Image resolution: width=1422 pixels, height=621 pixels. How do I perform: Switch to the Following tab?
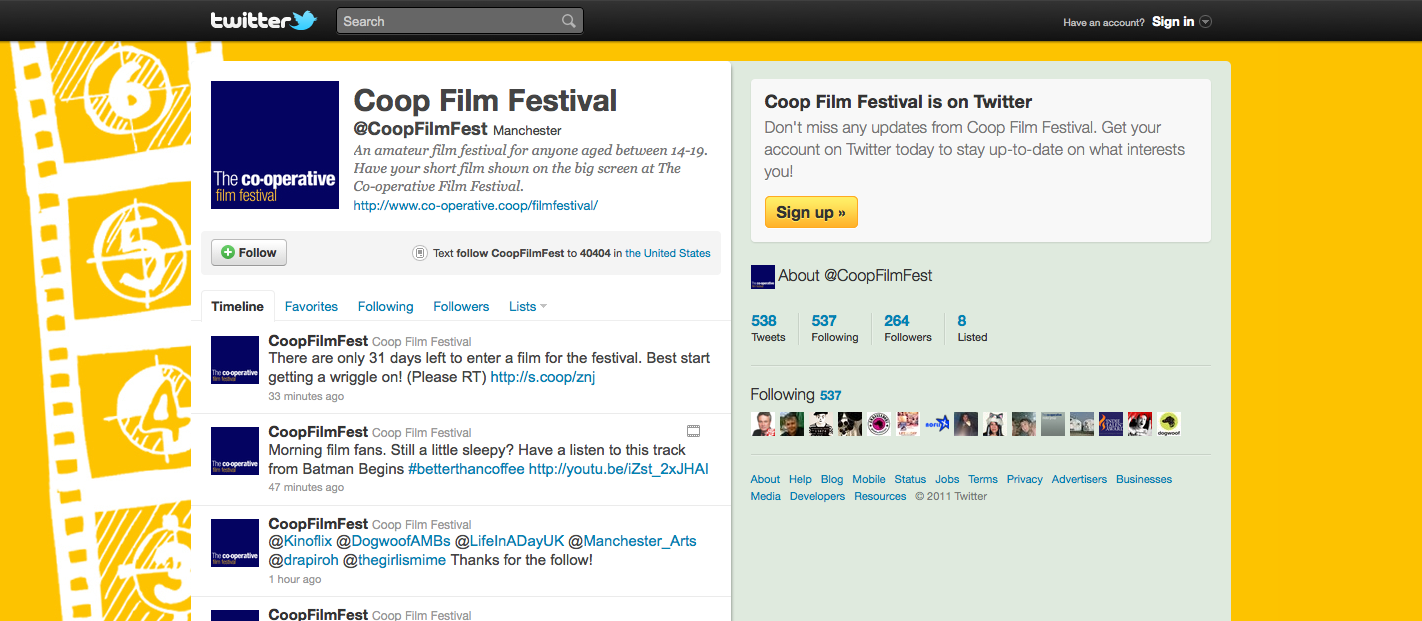coord(385,307)
